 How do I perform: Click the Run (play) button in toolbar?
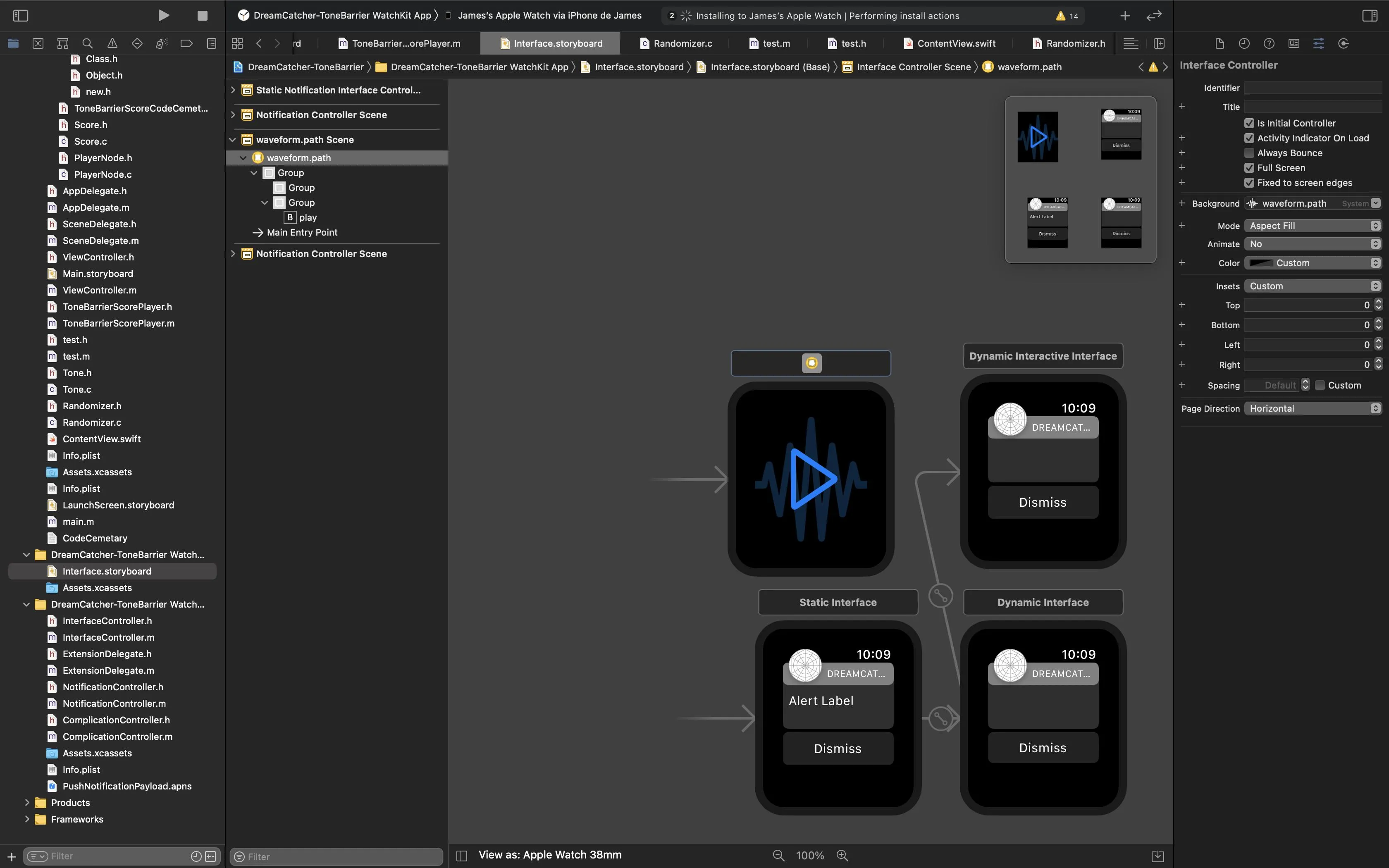click(164, 16)
